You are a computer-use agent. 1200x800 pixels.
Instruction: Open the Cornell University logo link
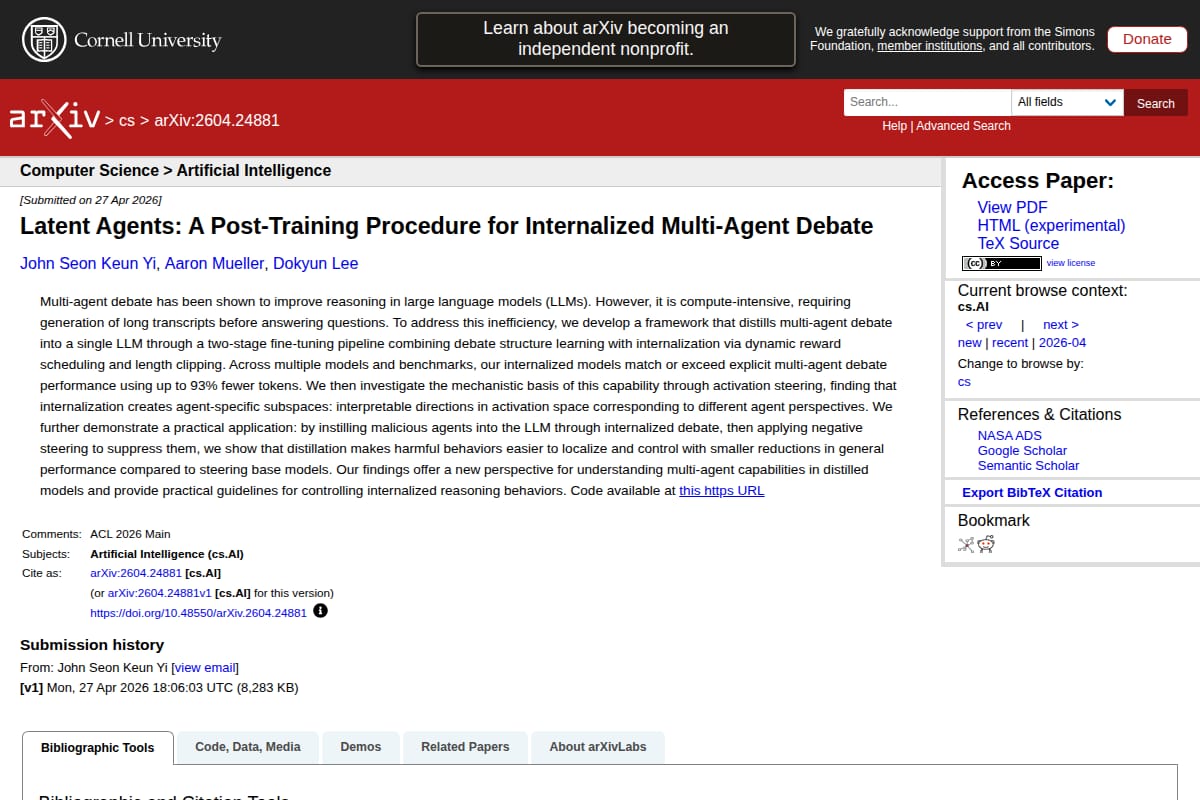[x=121, y=40]
